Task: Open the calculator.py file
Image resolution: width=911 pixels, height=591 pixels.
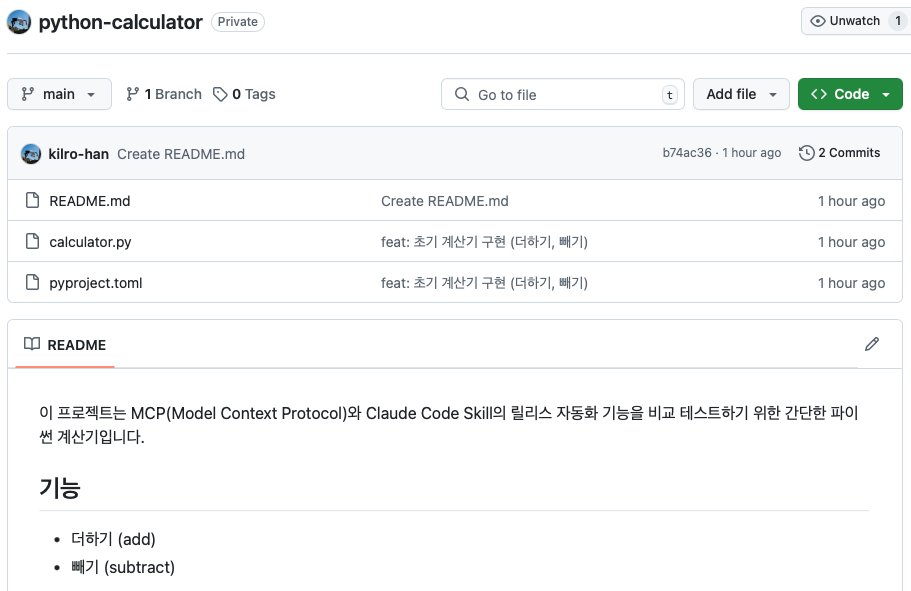Action: click(90, 242)
